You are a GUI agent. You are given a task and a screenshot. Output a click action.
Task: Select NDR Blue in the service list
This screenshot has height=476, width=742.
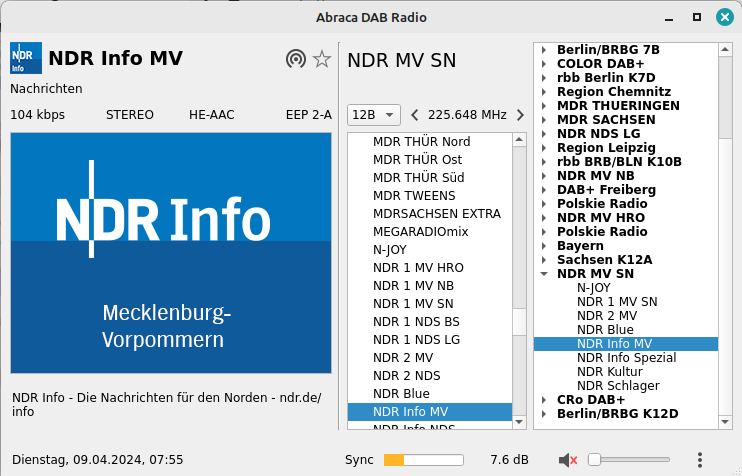400,393
